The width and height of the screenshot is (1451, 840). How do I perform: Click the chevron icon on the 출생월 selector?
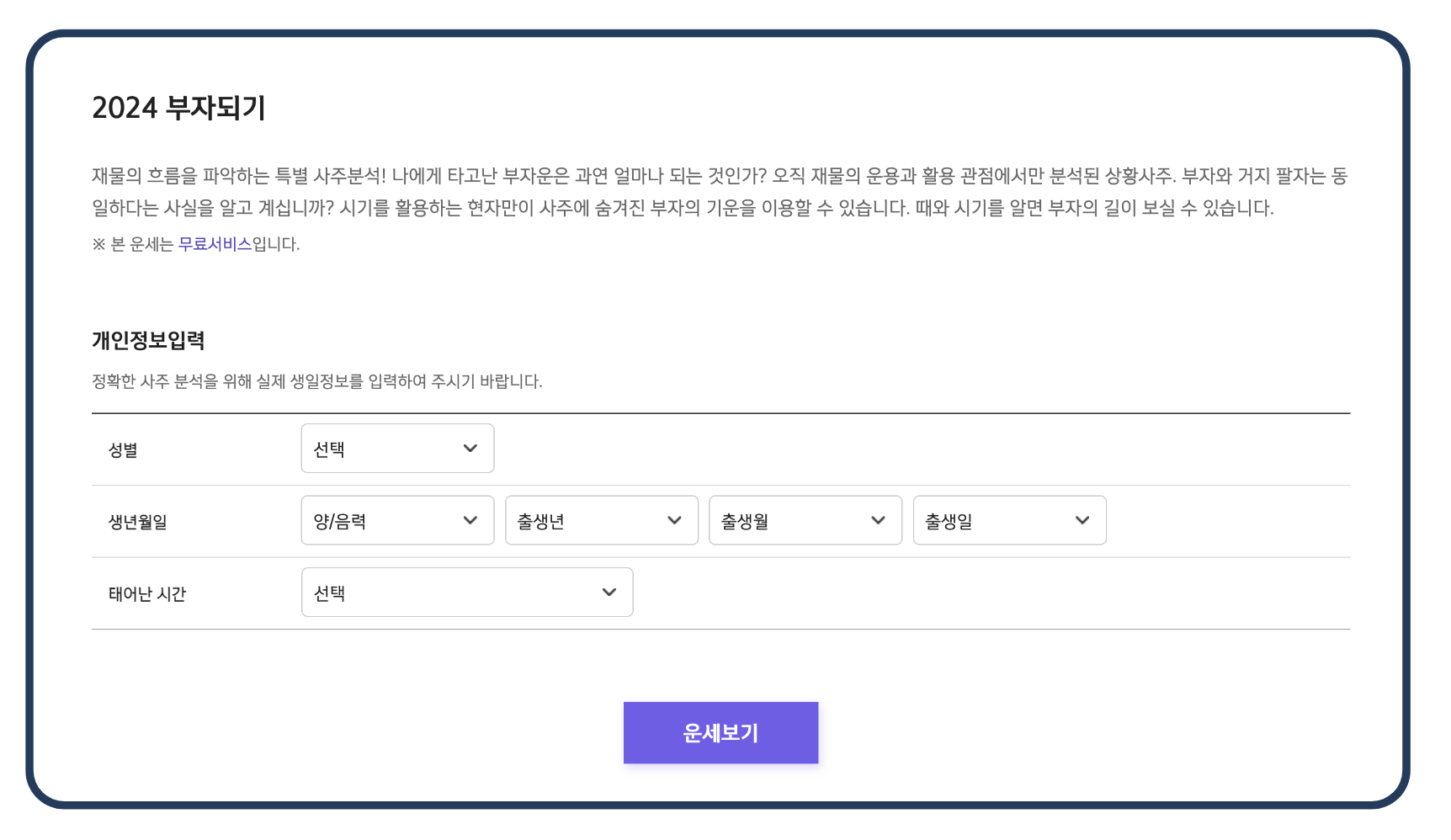coord(879,520)
